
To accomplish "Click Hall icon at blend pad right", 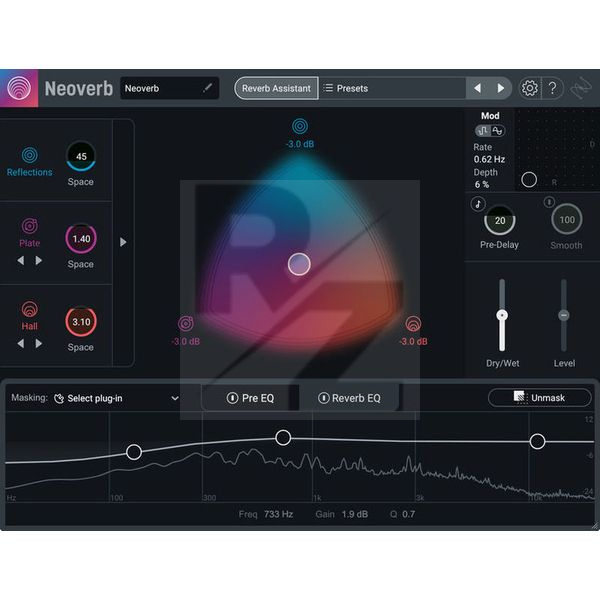I will pyautogui.click(x=413, y=323).
